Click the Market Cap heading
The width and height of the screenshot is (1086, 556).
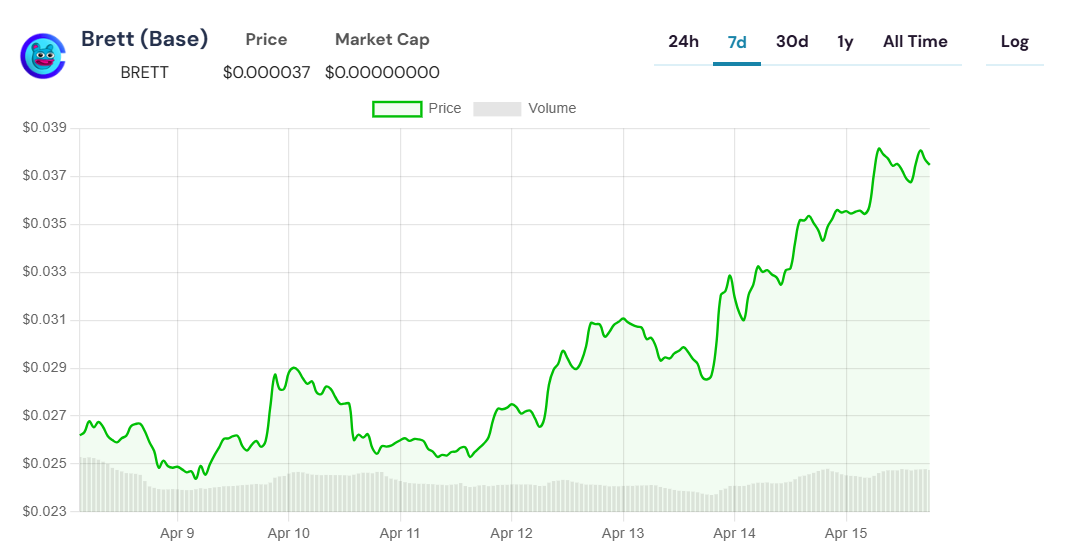point(382,39)
